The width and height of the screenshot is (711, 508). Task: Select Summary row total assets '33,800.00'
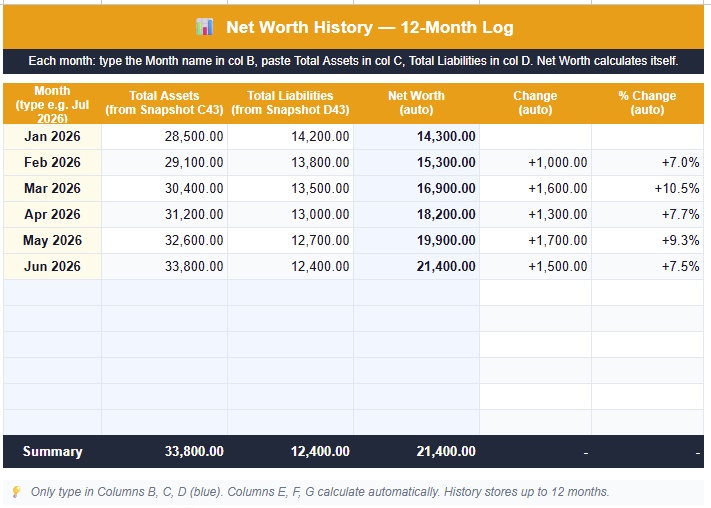point(164,451)
